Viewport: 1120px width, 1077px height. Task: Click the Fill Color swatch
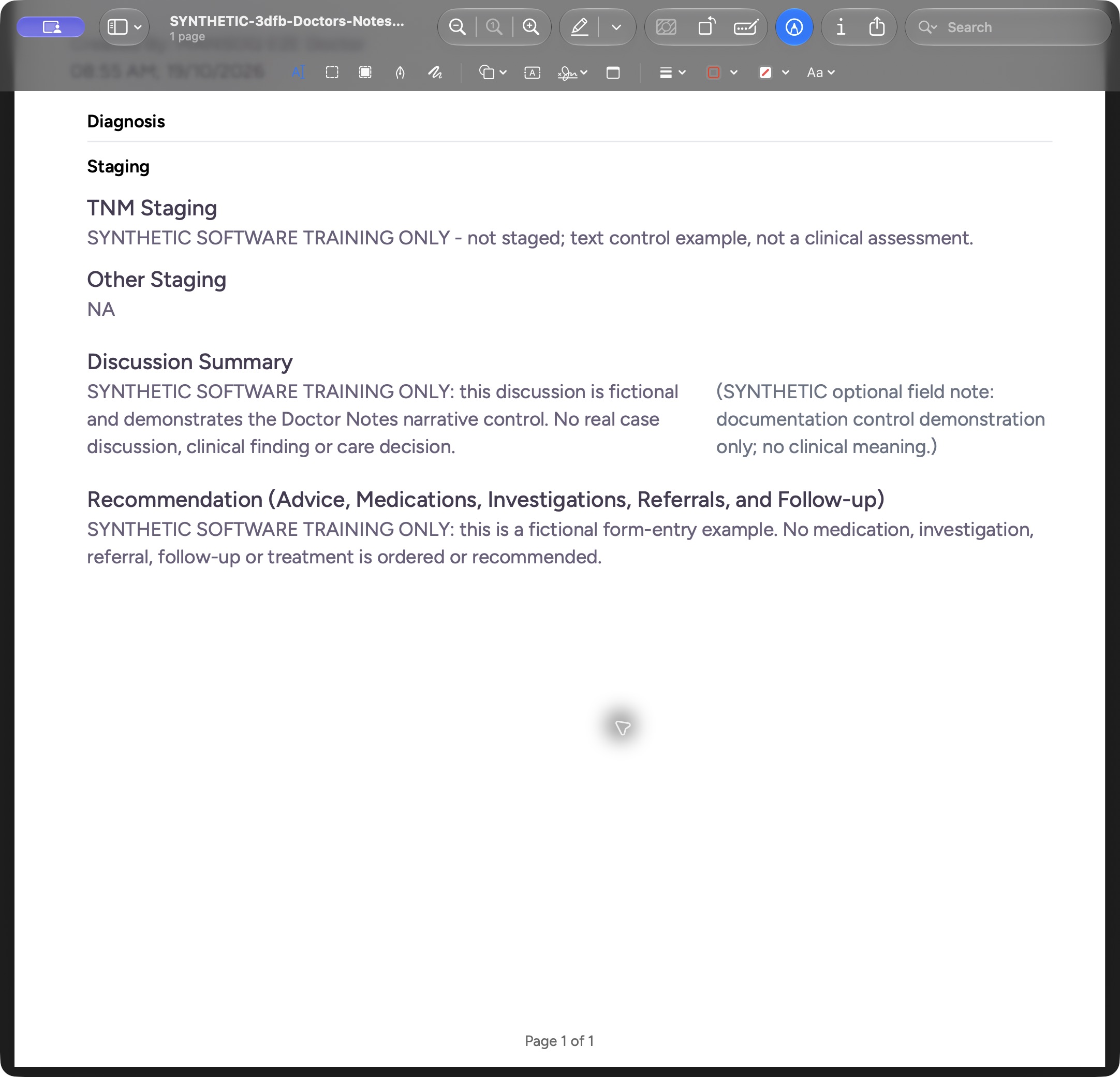click(765, 72)
